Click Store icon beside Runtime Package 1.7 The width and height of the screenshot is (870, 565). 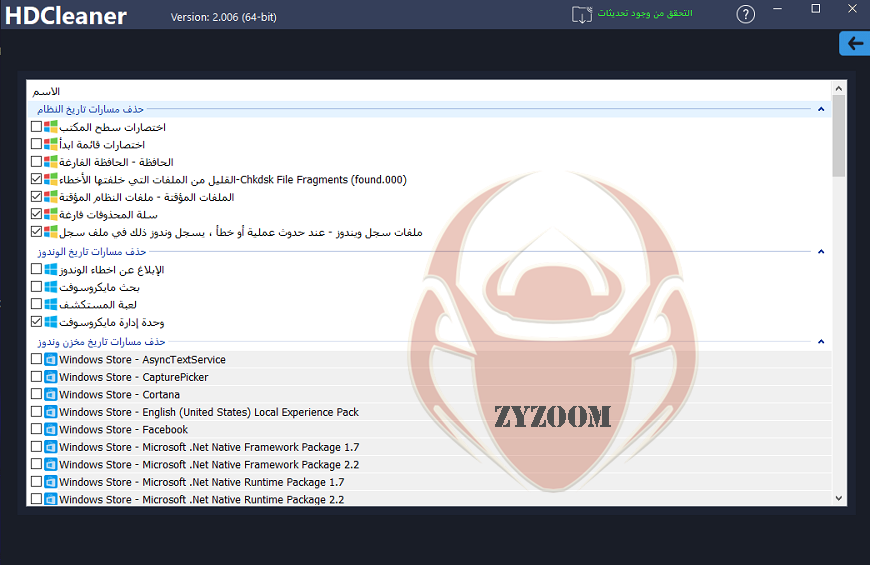50,482
